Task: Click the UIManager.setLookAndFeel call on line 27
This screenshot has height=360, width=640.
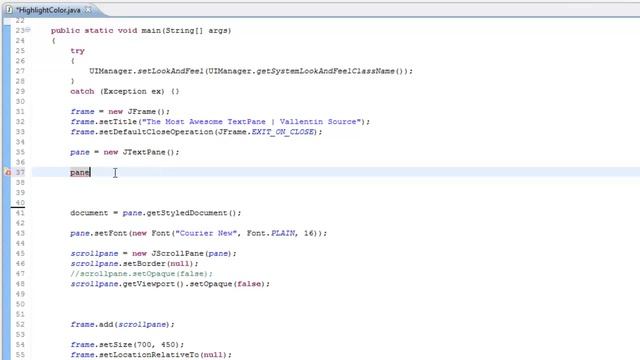Action: (251, 71)
